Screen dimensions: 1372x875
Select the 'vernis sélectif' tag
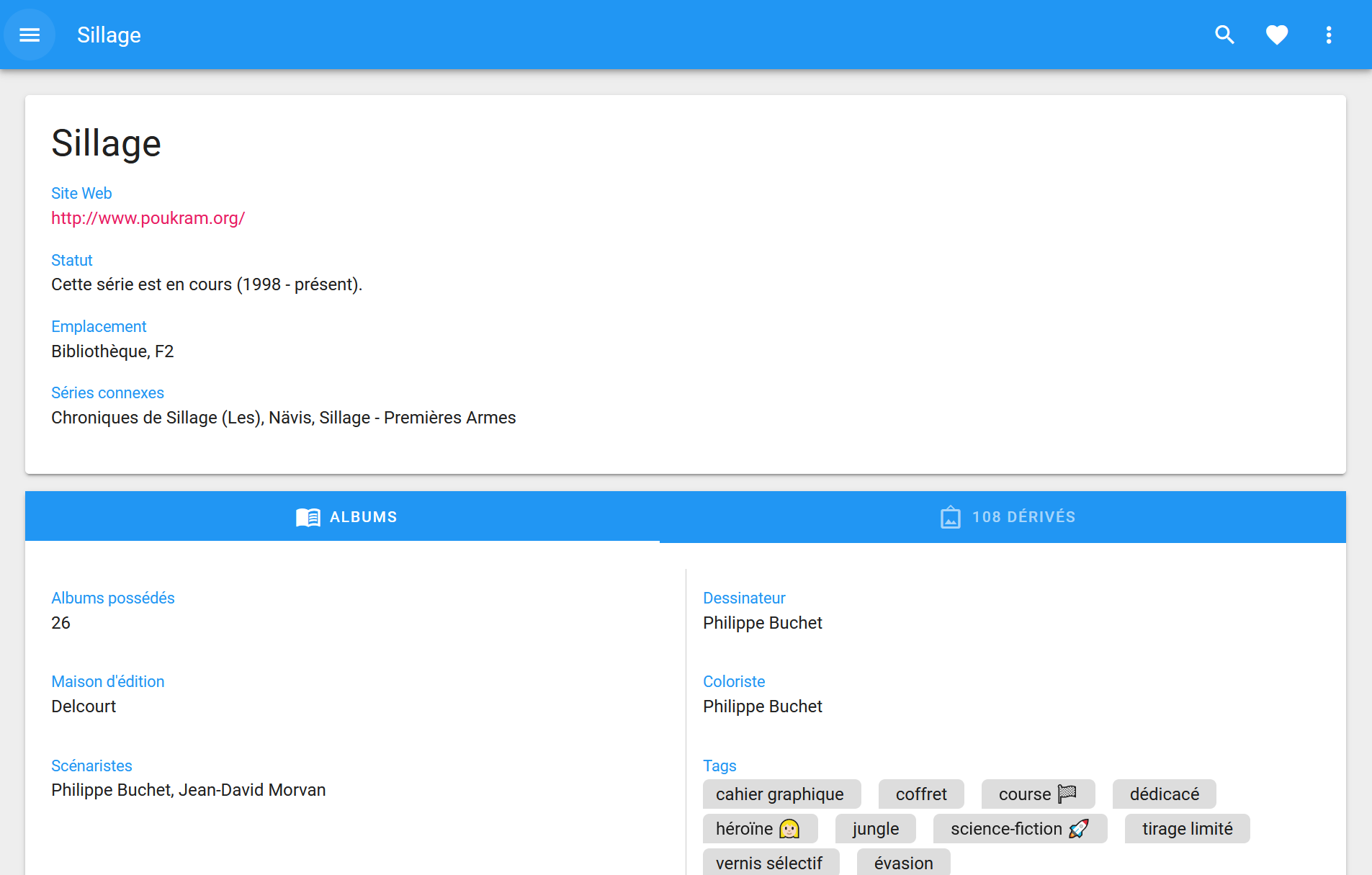[771, 862]
